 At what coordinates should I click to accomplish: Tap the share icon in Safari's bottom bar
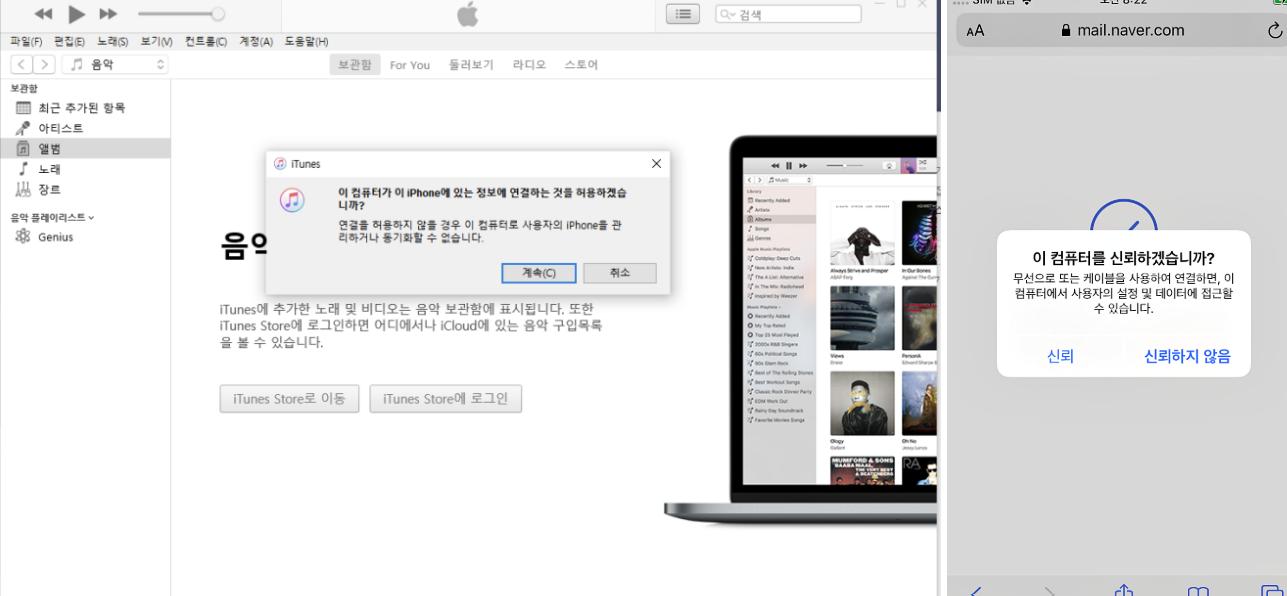pyautogui.click(x=1123, y=590)
